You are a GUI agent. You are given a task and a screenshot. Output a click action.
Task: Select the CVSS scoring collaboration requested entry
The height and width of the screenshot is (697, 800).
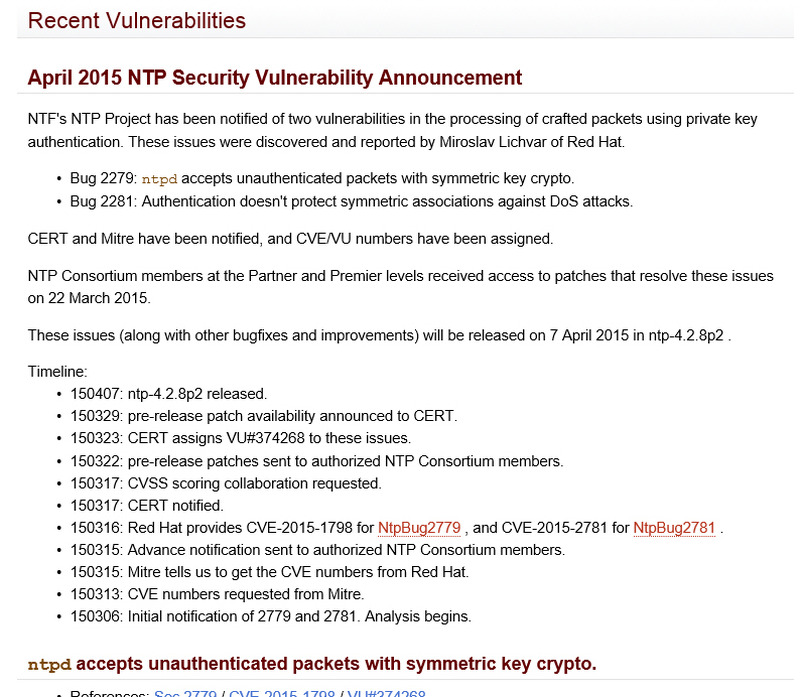coord(225,483)
